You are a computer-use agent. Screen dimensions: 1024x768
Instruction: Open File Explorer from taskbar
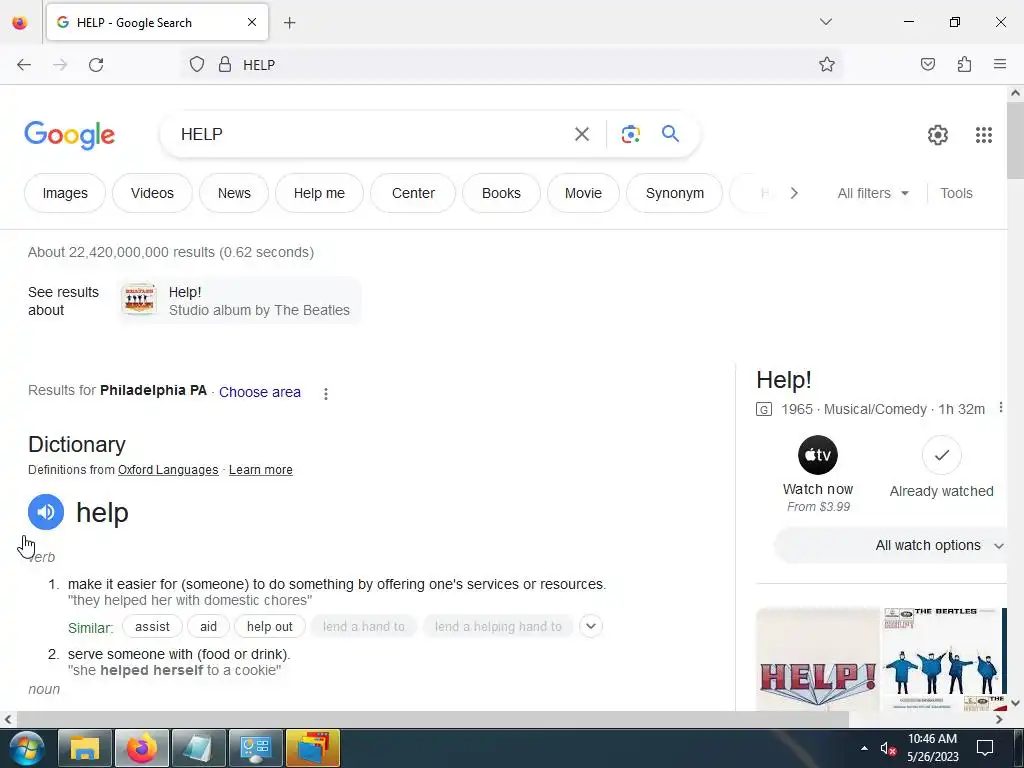point(85,748)
